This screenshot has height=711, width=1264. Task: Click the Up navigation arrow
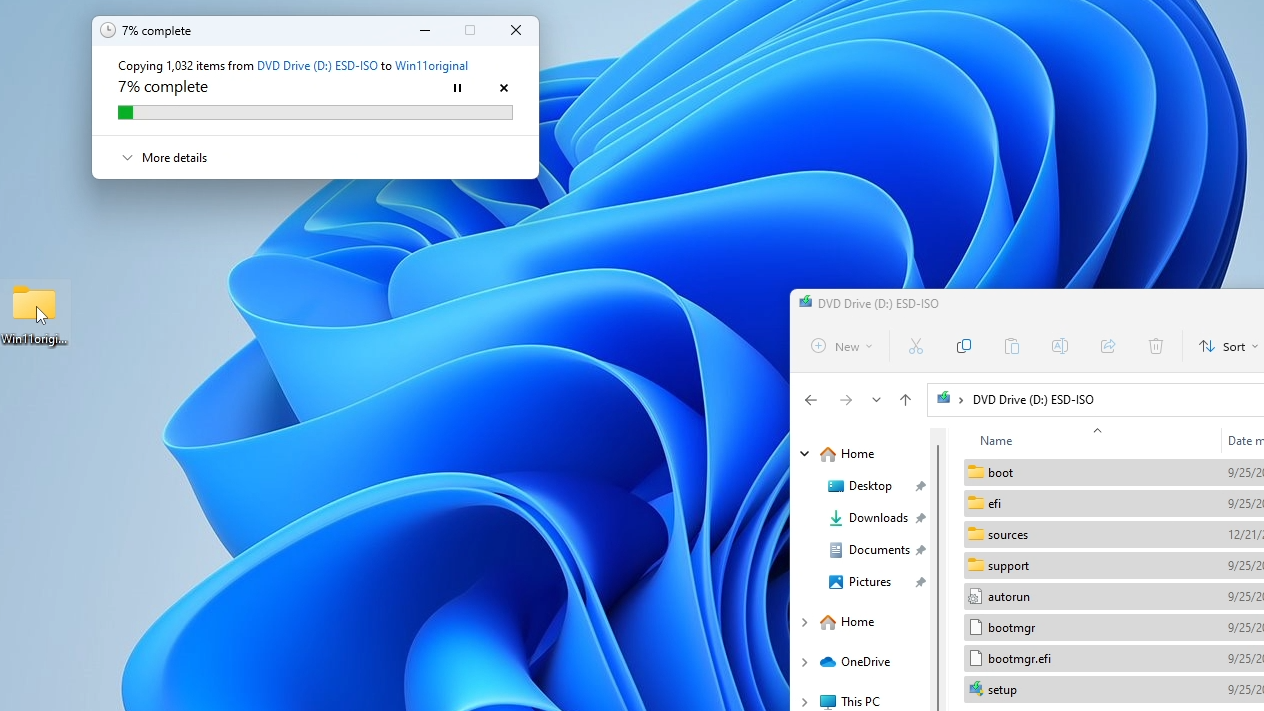[x=905, y=399]
